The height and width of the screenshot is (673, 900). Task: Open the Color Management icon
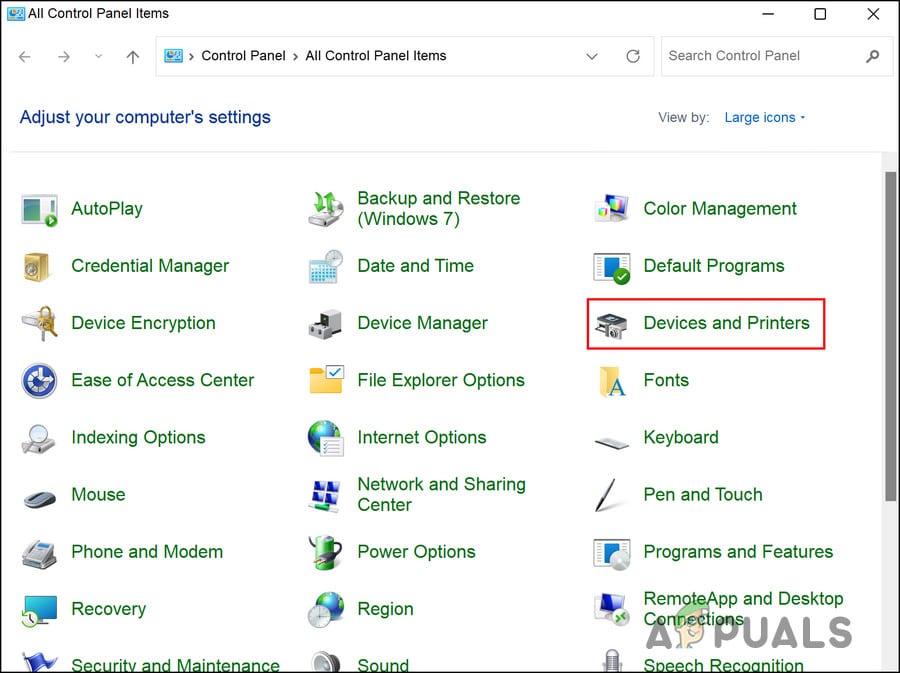[611, 210]
